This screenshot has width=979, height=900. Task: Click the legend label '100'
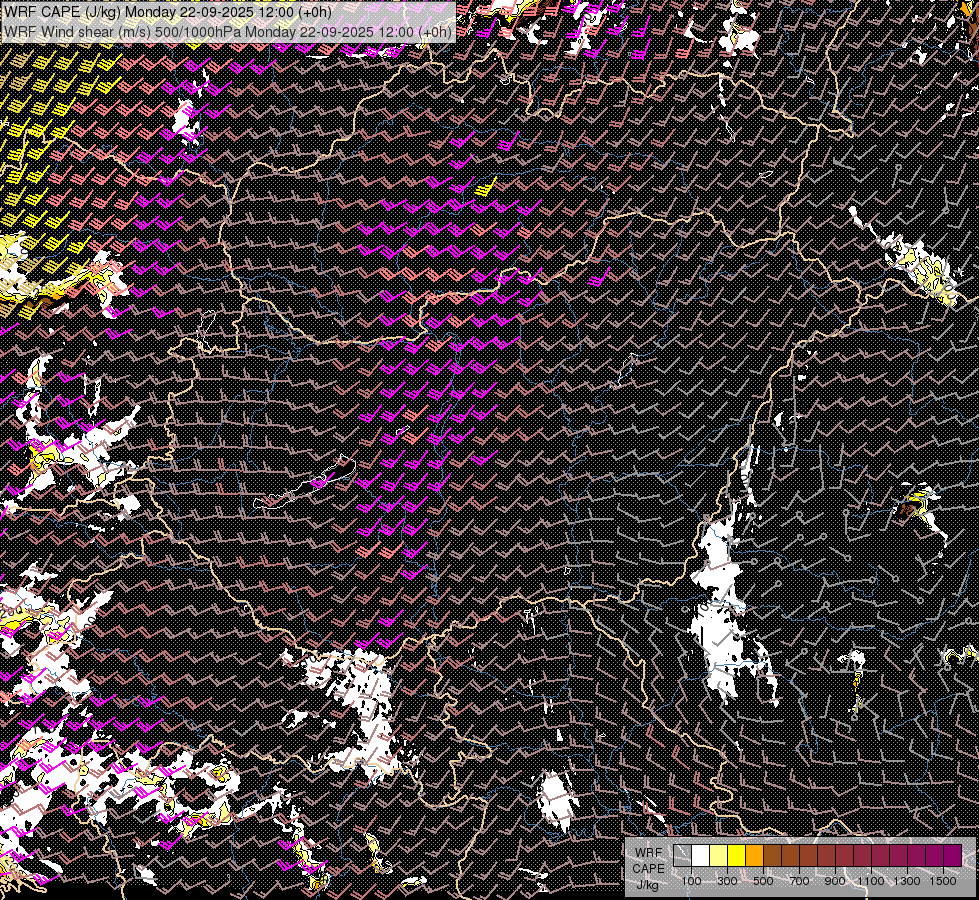(691, 881)
